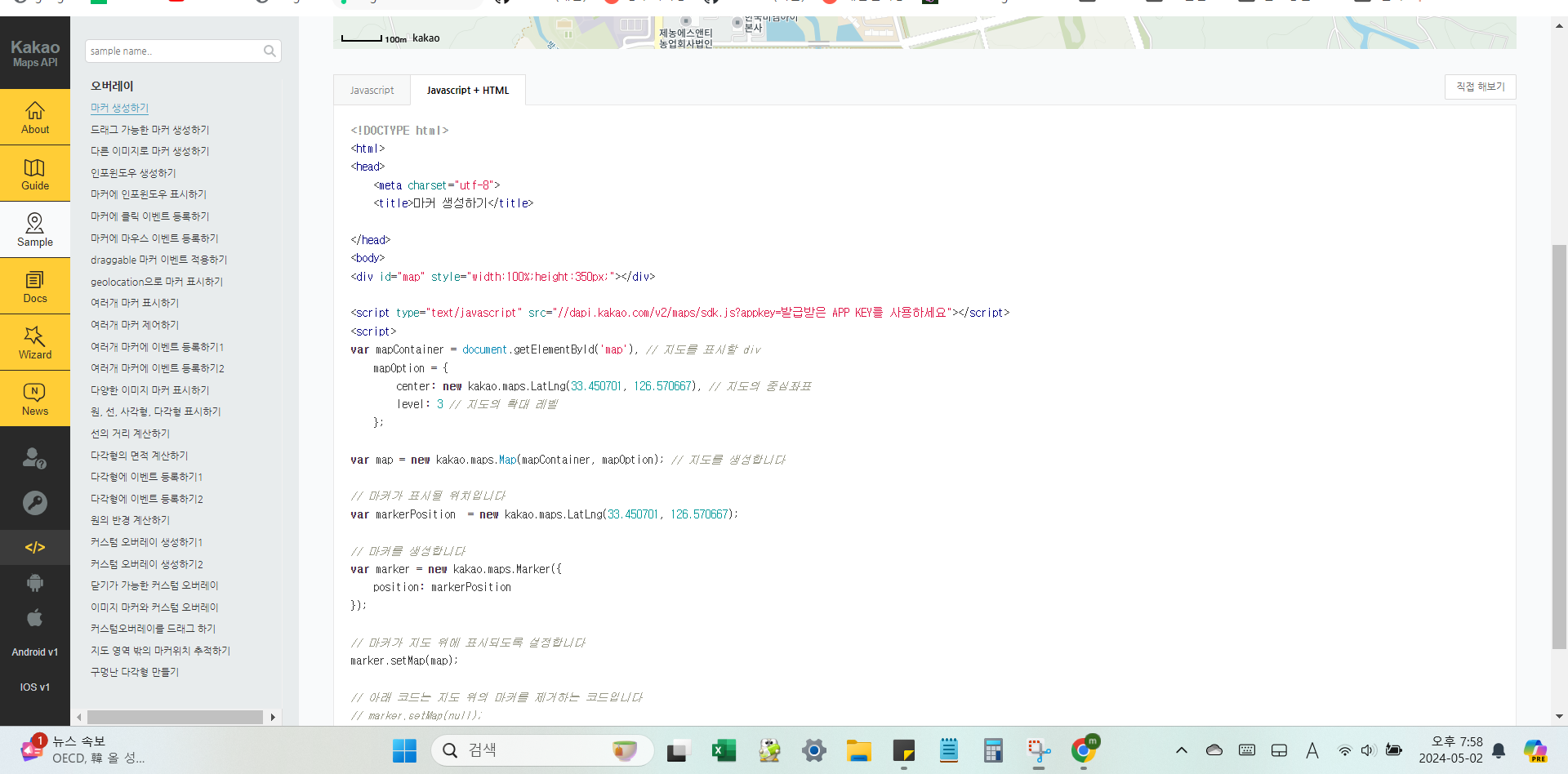Screen dimensions: 1568x774
Task: Click the kakao logo on the map
Action: (x=425, y=38)
